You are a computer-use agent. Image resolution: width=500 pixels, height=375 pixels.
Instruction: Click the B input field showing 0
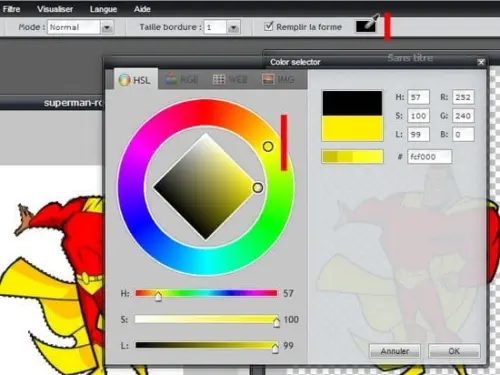click(x=463, y=135)
